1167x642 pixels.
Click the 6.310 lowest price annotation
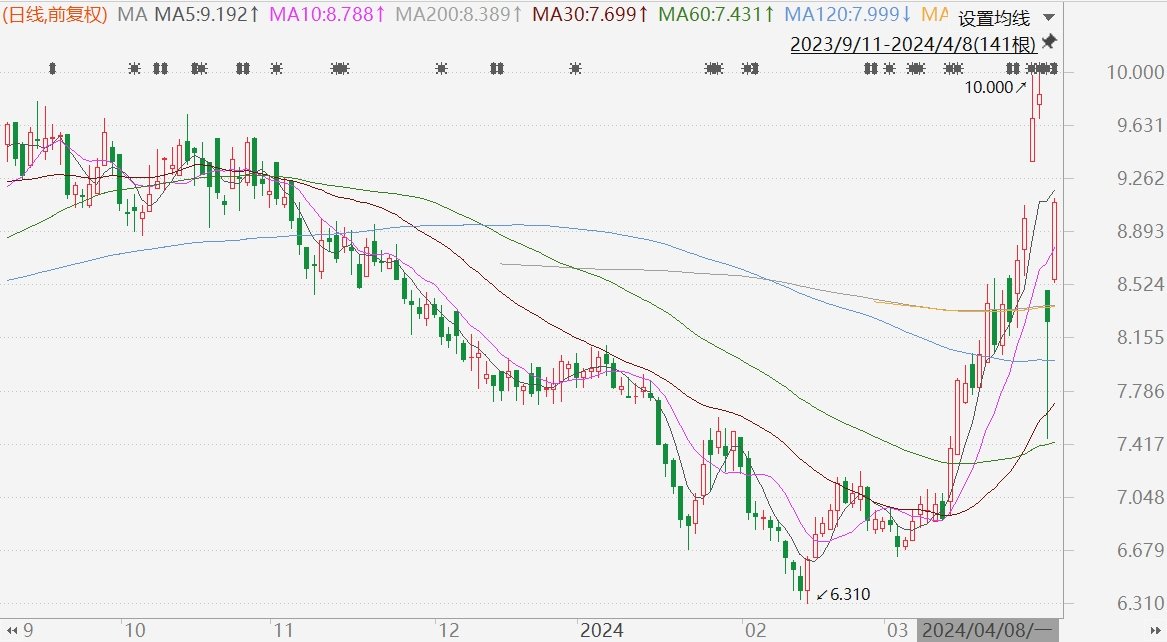pyautogui.click(x=844, y=594)
